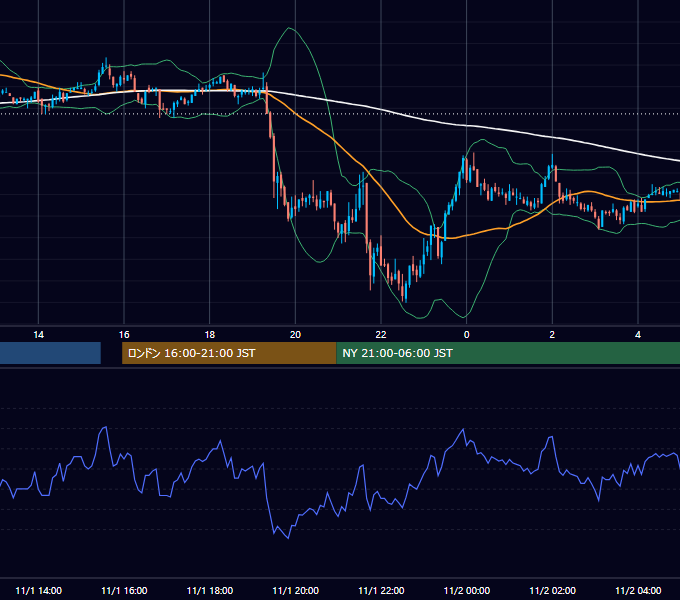Click the NY 21:00-06:00 JST session bar

[x=508, y=353]
